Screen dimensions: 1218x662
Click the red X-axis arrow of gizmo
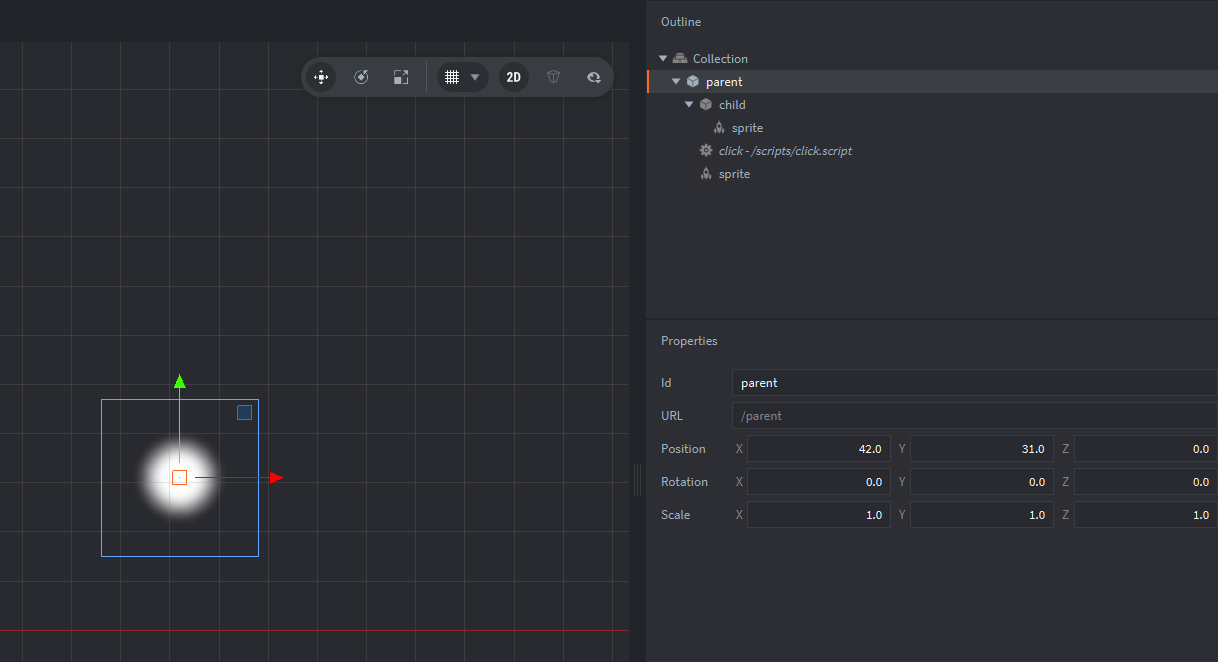[276, 478]
